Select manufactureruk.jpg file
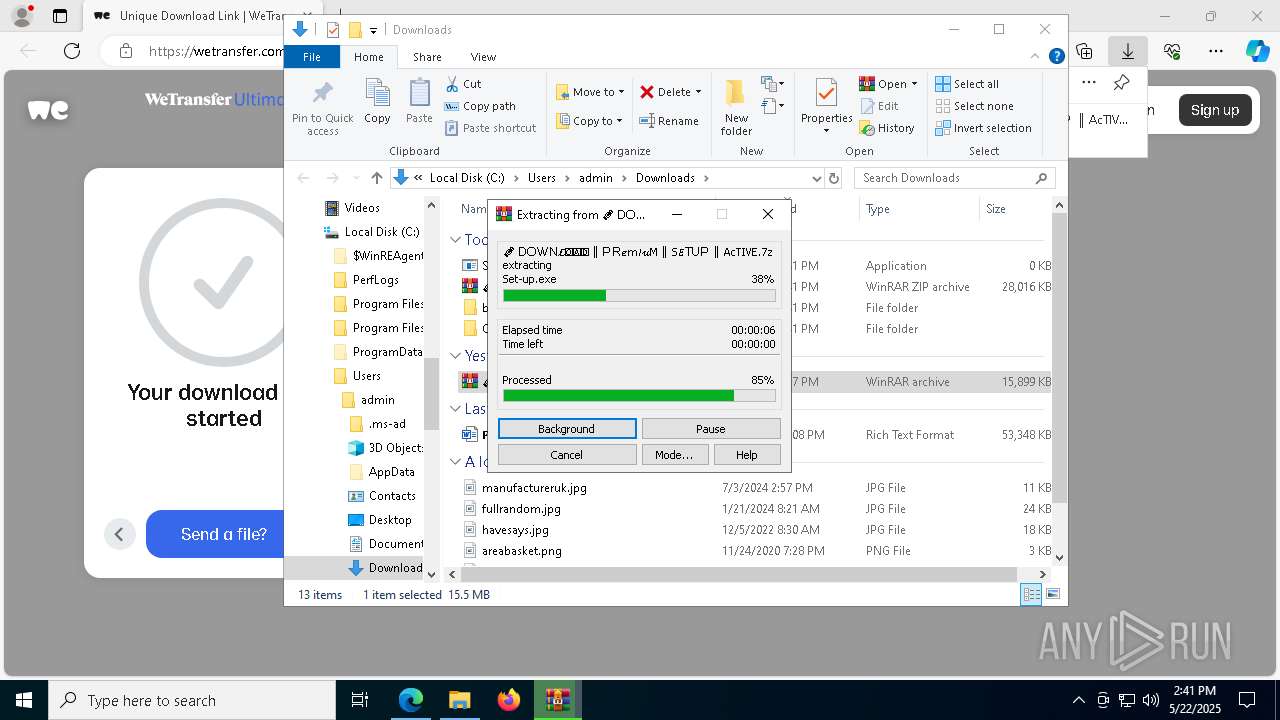This screenshot has height=720, width=1280. (534, 488)
